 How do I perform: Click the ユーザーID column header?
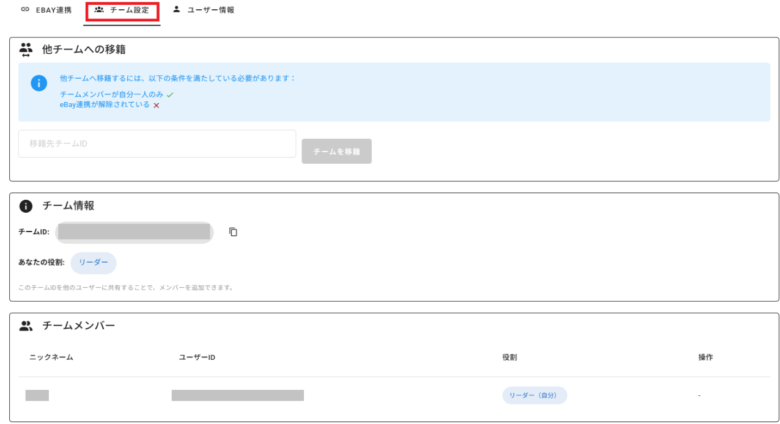tap(197, 357)
